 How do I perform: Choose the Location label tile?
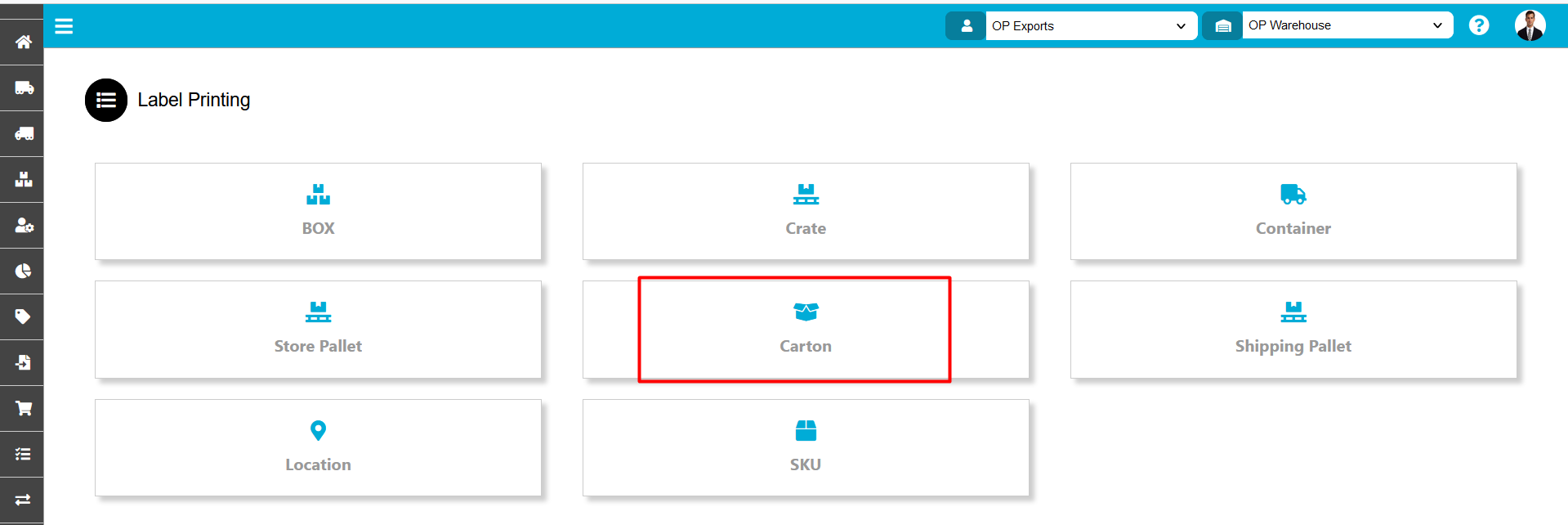[318, 447]
